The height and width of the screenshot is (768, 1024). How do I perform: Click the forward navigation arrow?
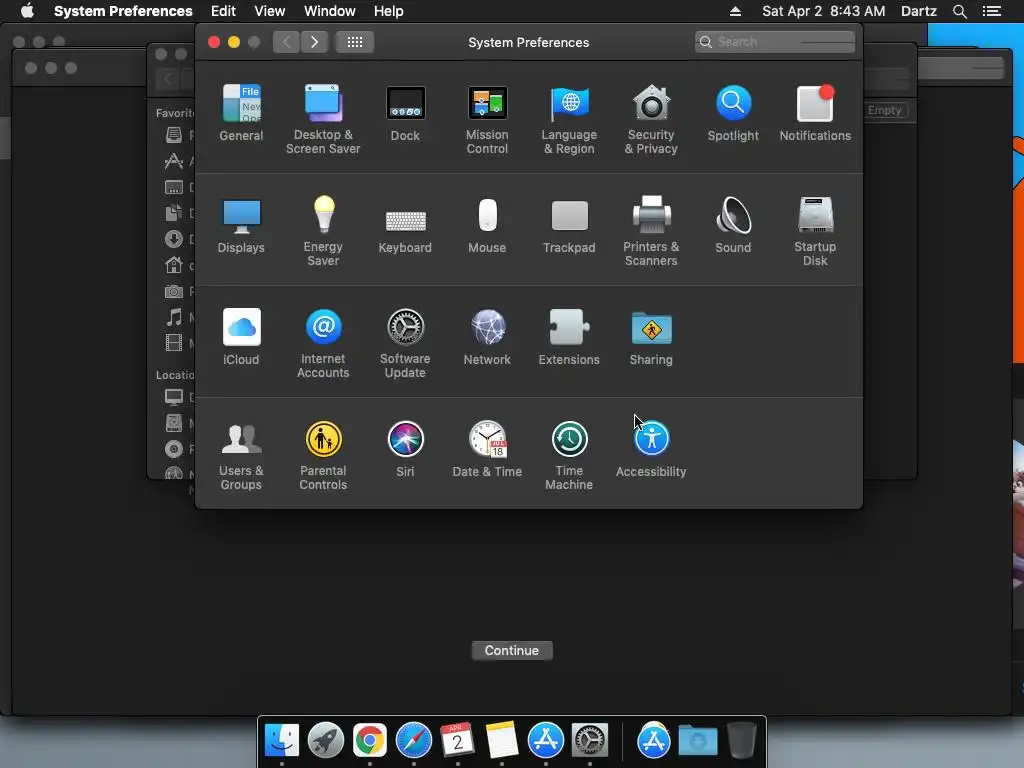[x=314, y=42]
